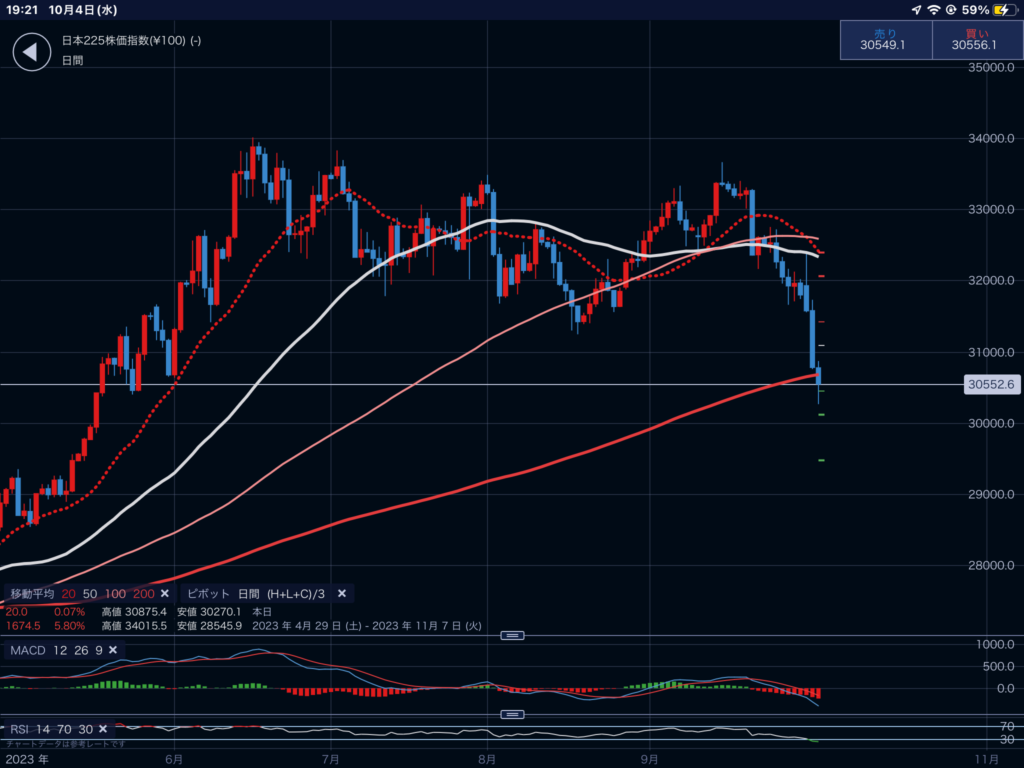
Task: Open the MACD 12 26 9 settings
Action: (x=55, y=651)
